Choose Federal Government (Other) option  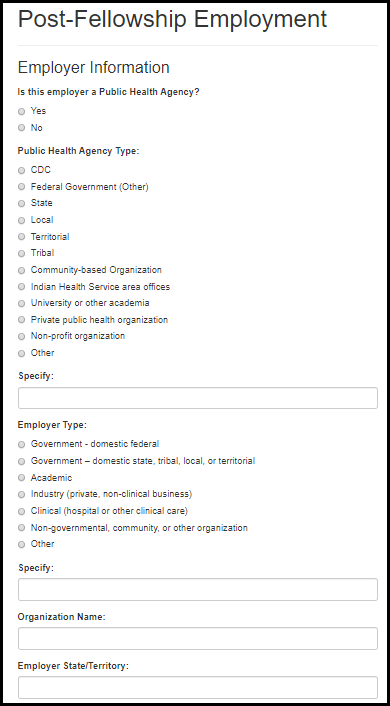coord(21,187)
